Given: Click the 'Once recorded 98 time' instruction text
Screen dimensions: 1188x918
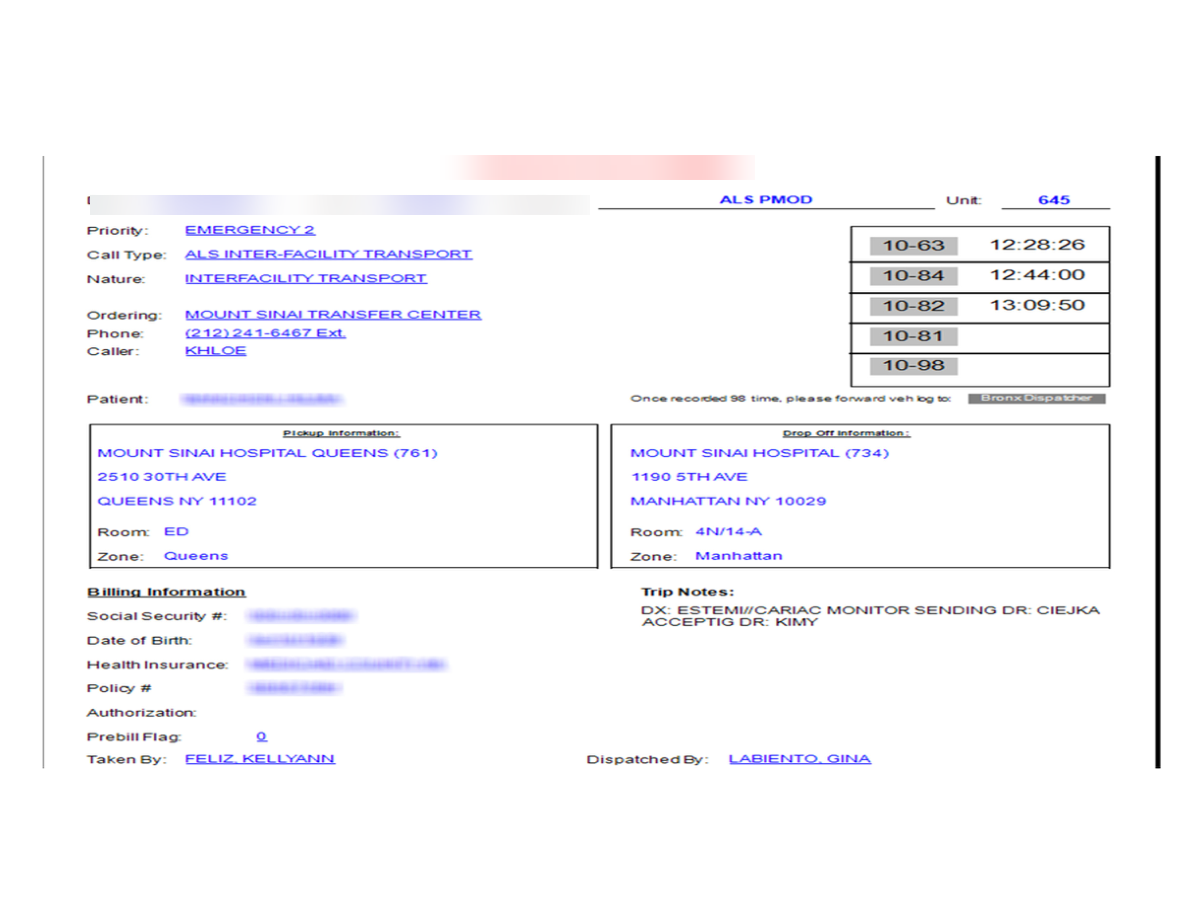Looking at the screenshot, I should [790, 398].
